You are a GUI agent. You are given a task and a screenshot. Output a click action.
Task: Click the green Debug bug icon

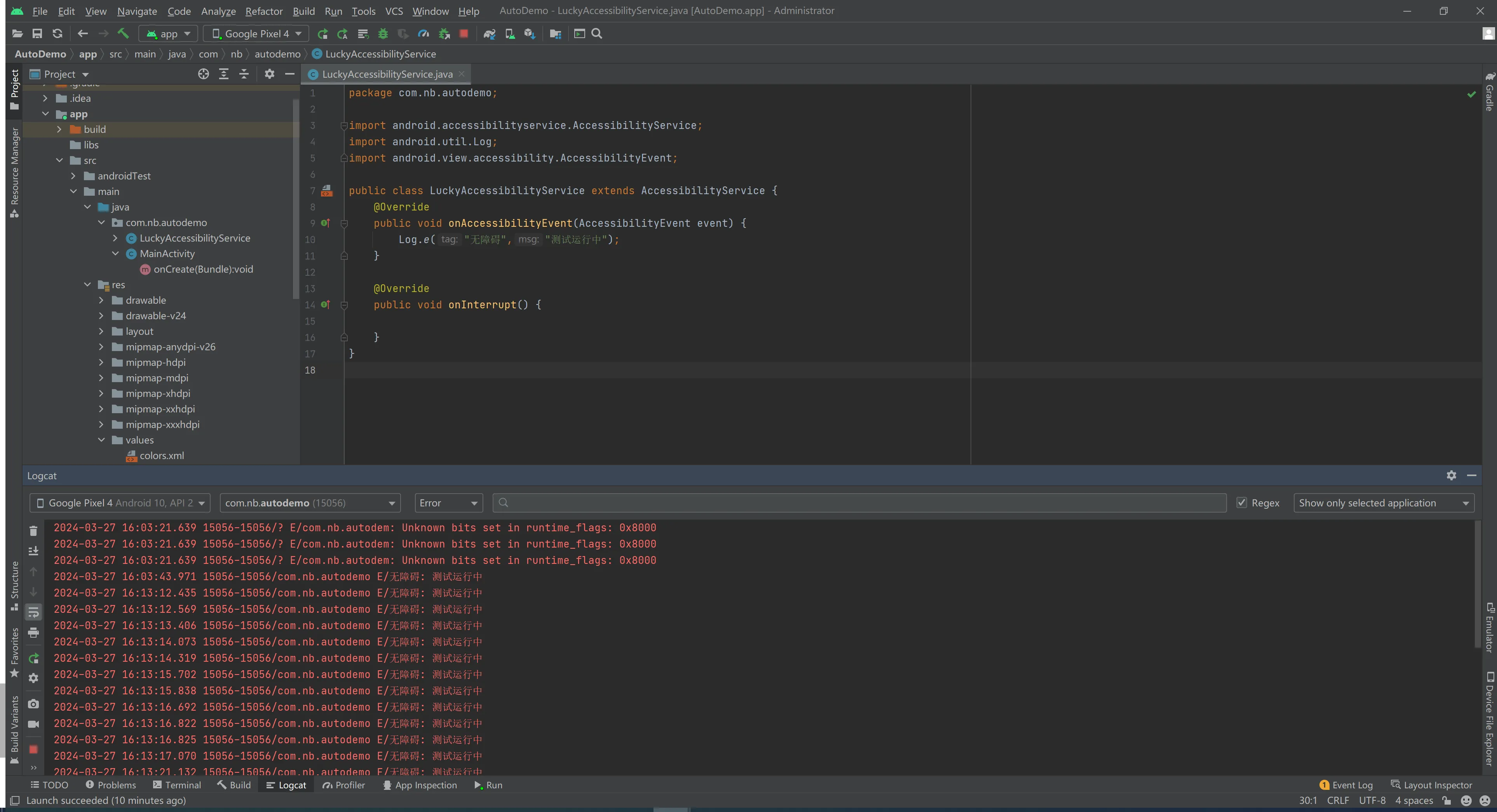(x=383, y=34)
